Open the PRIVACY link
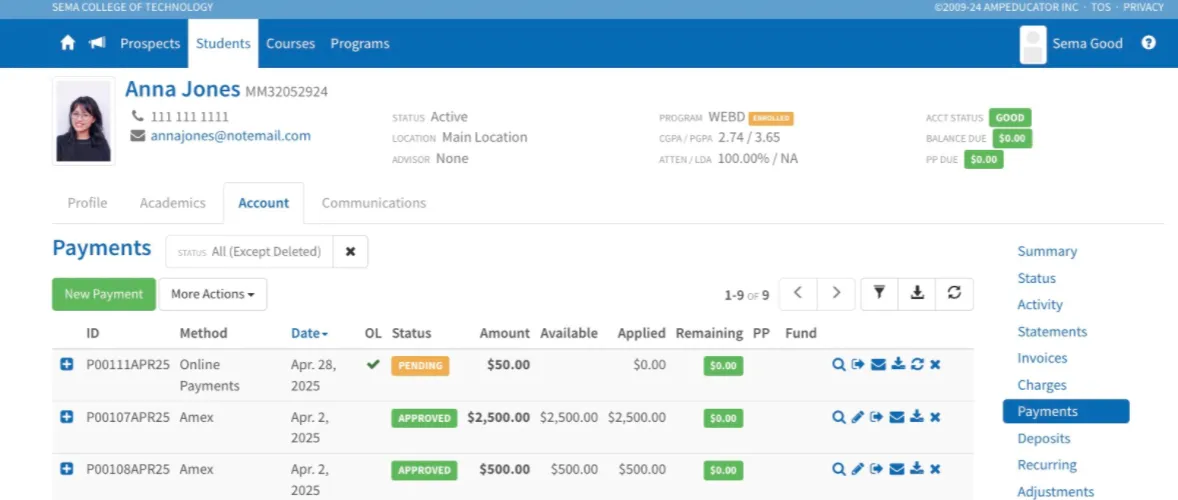Screen dimensions: 1178x500 (x=1143, y=8)
